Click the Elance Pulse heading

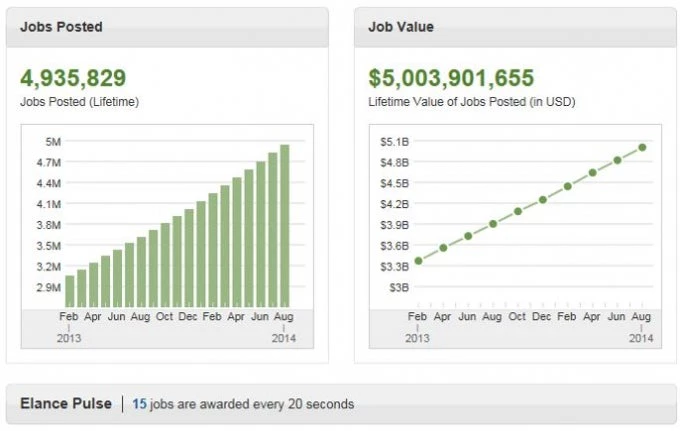tap(66, 404)
